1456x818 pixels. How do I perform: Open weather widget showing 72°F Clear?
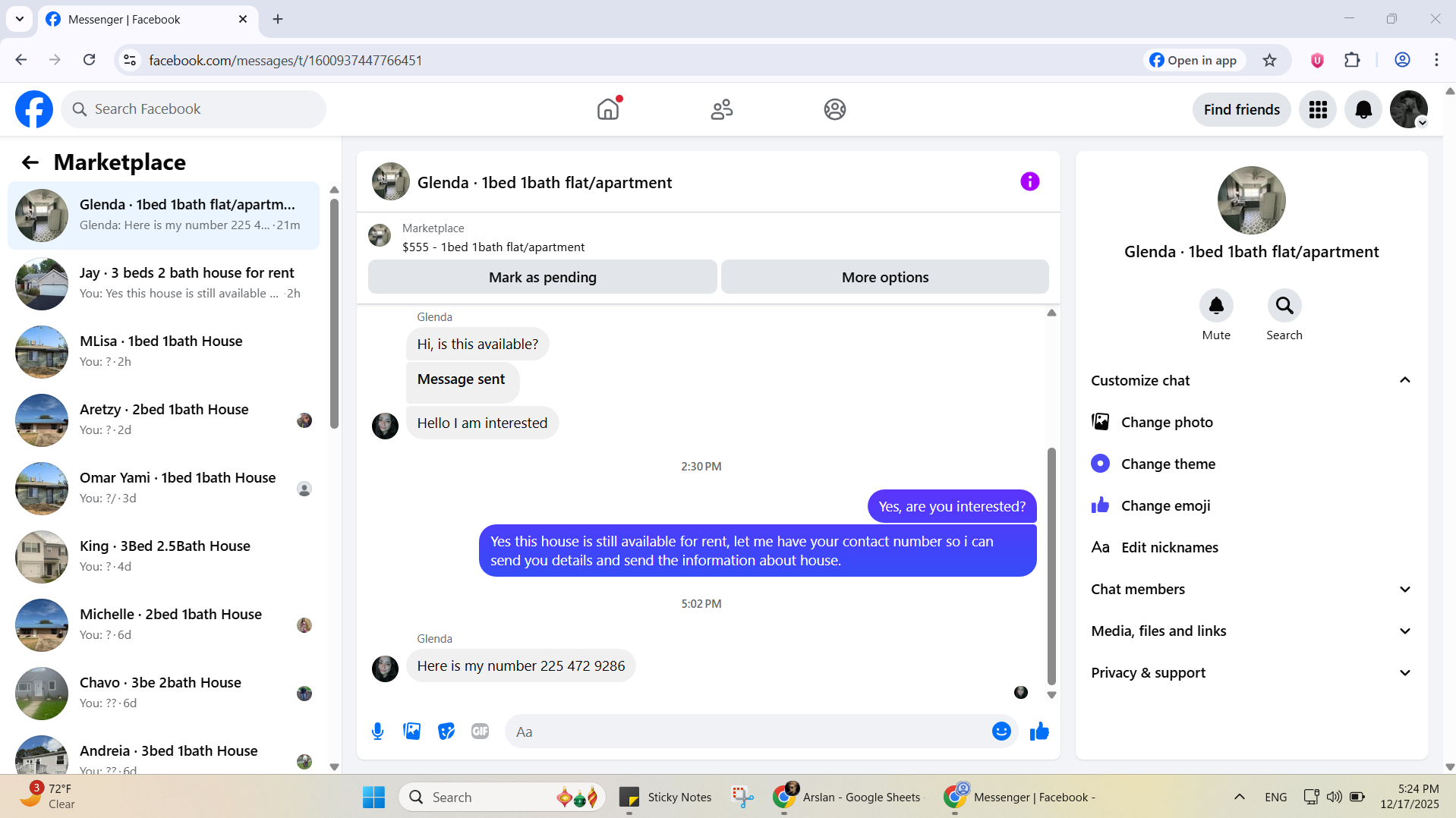(x=47, y=797)
